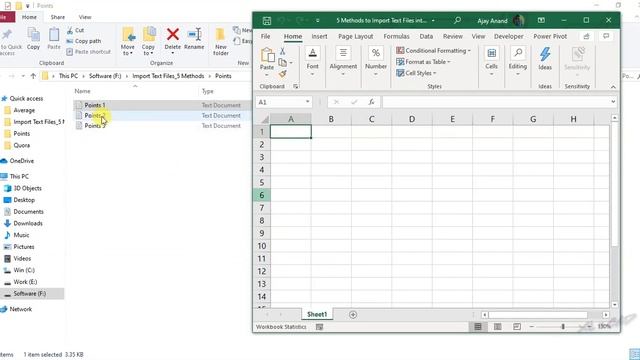Click the Excel formula bar input

496,102
